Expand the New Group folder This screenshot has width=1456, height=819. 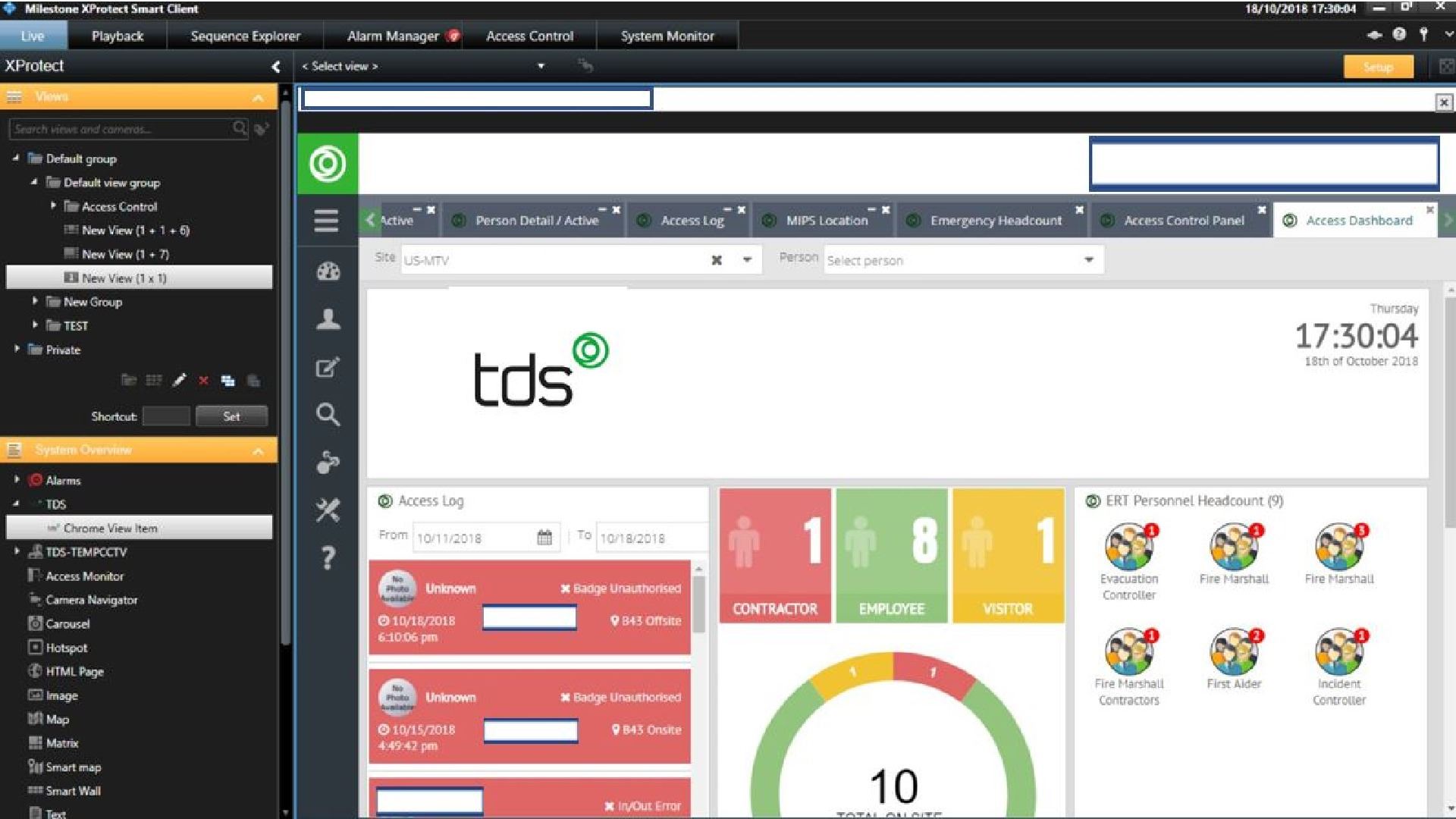click(35, 301)
